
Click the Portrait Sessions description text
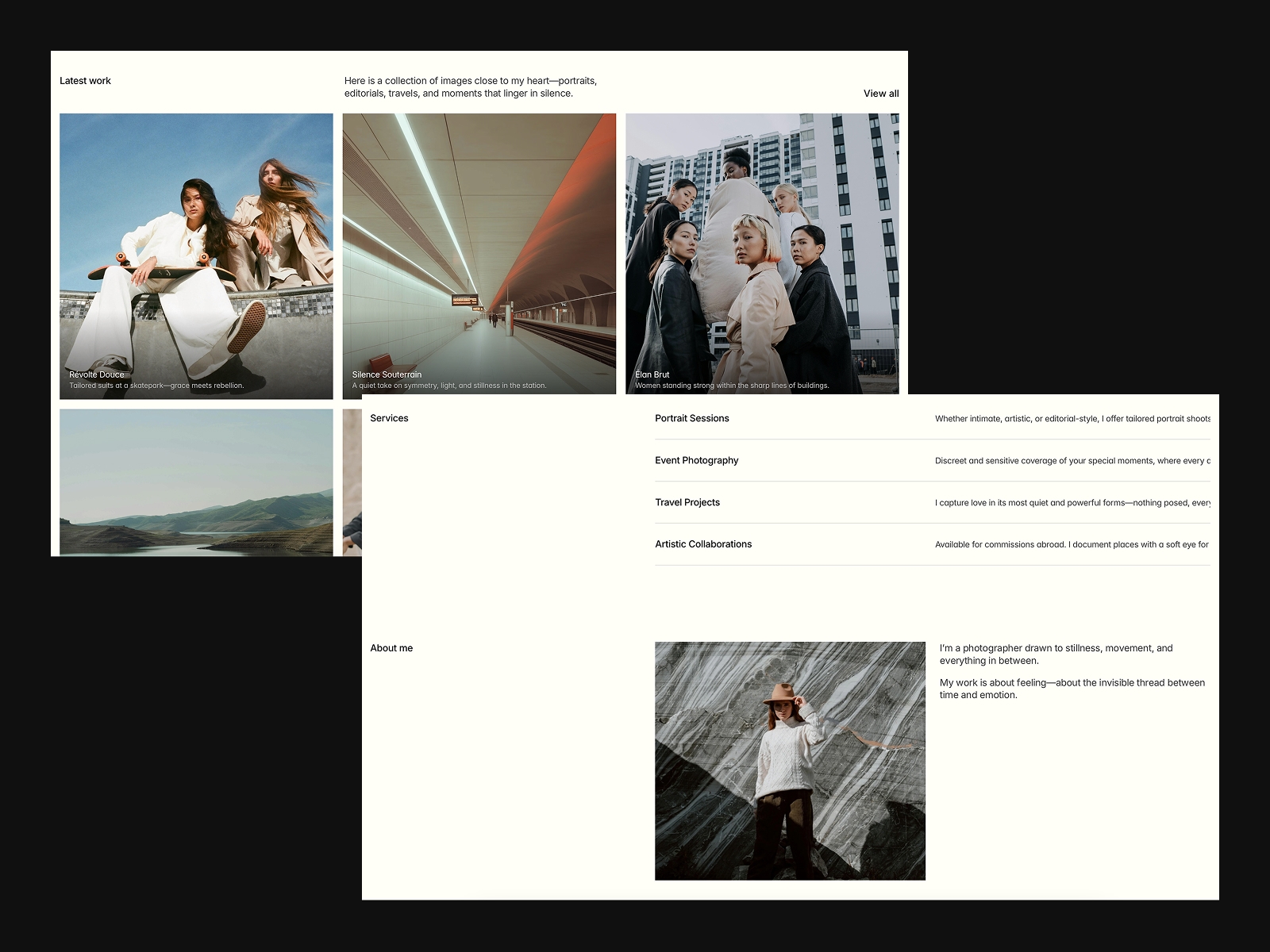[1072, 418]
